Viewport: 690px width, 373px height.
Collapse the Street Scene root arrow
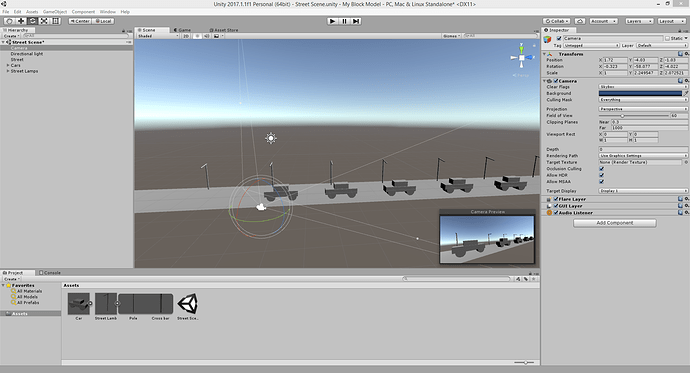pos(3,42)
